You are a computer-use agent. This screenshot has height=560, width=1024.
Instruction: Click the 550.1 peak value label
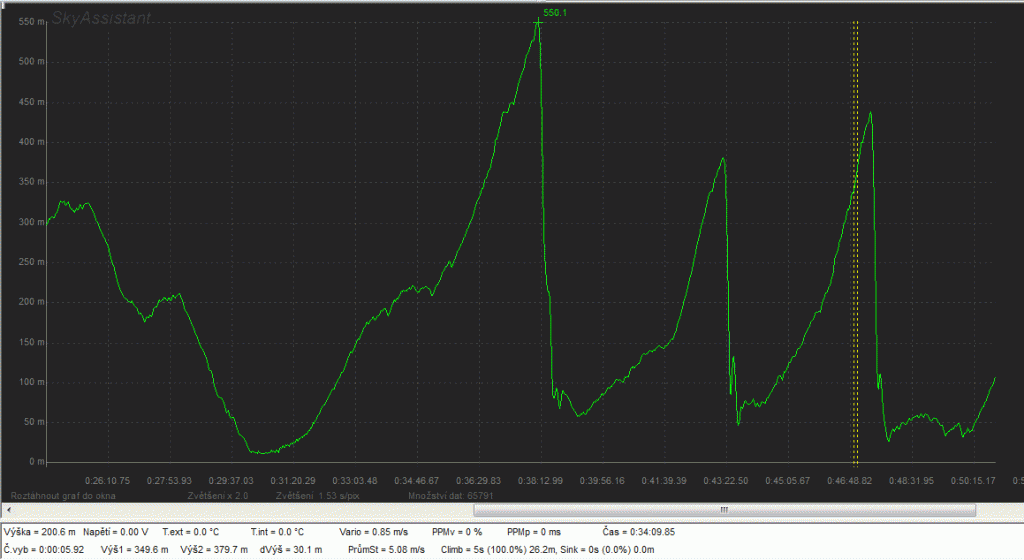click(x=556, y=13)
